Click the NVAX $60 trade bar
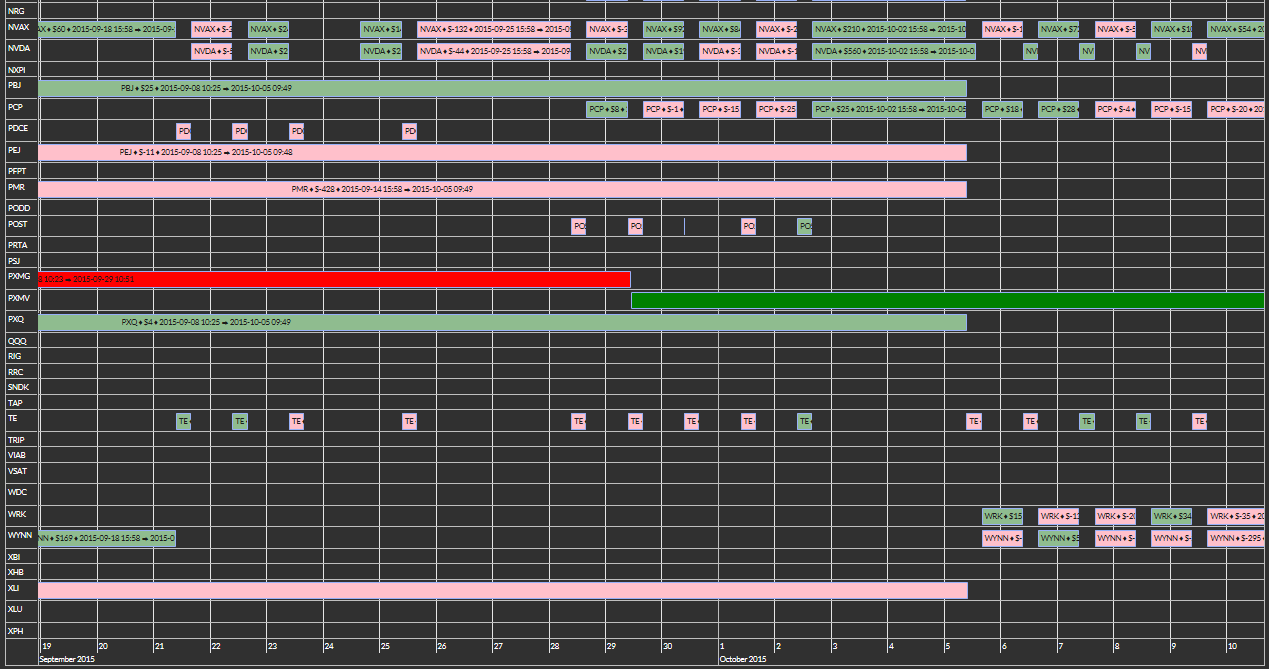Image resolution: width=1269 pixels, height=669 pixels. pyautogui.click(x=107, y=29)
